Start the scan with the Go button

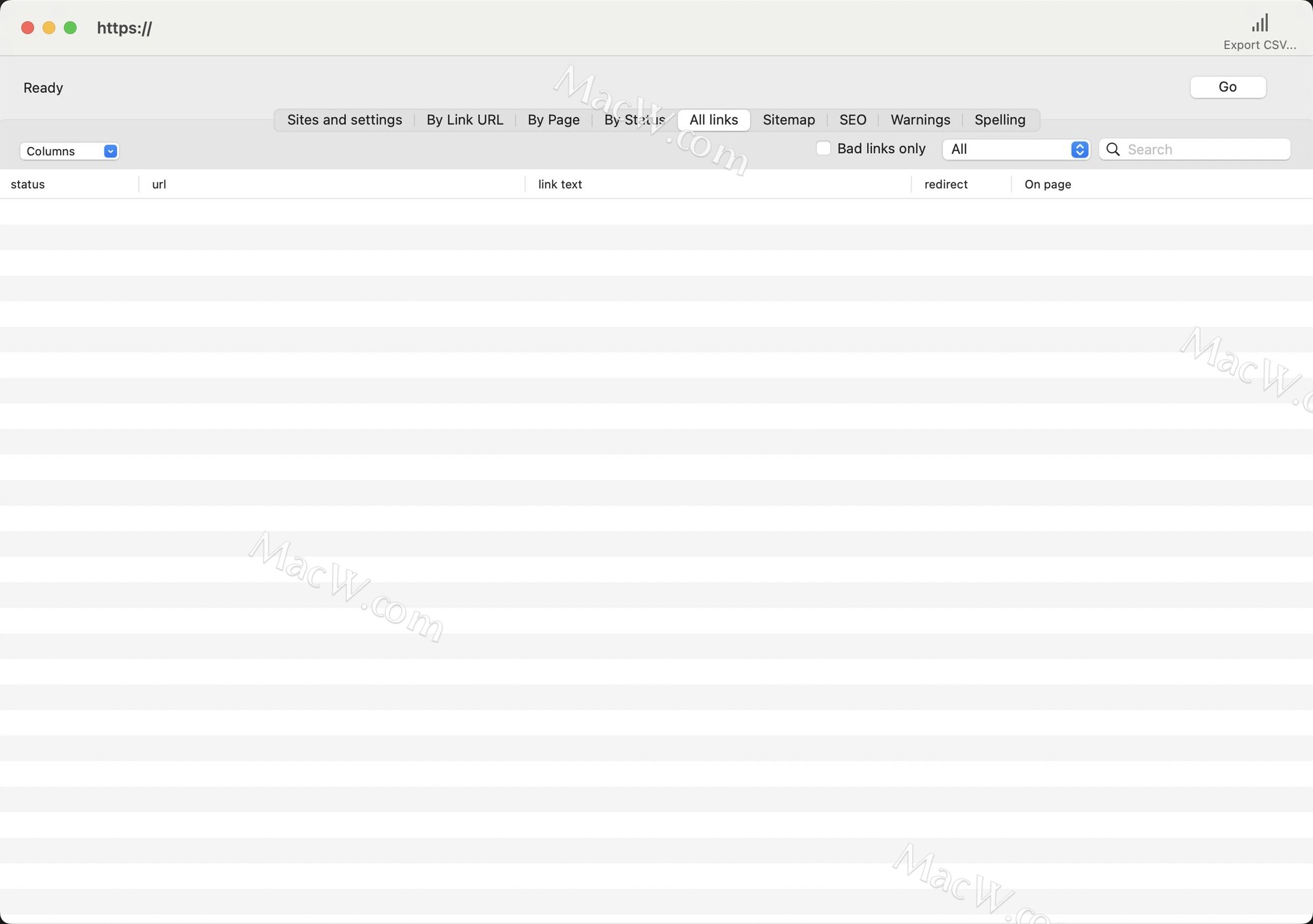point(1228,87)
